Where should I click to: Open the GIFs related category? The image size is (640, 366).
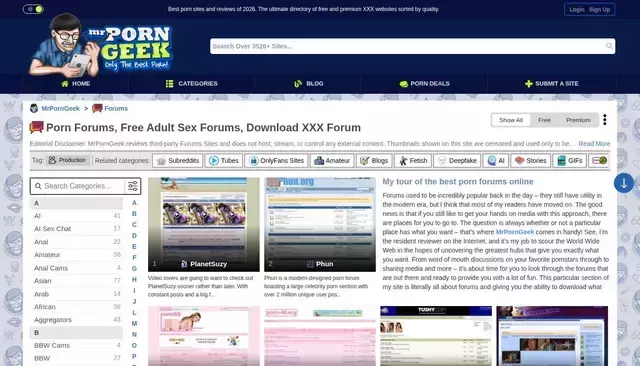click(x=570, y=161)
